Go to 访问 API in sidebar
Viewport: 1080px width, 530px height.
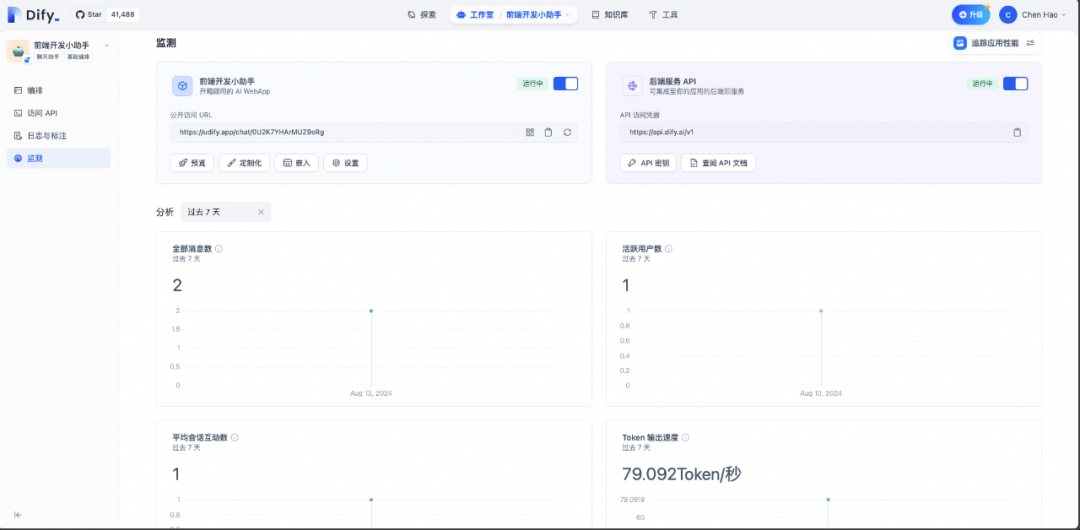59,113
